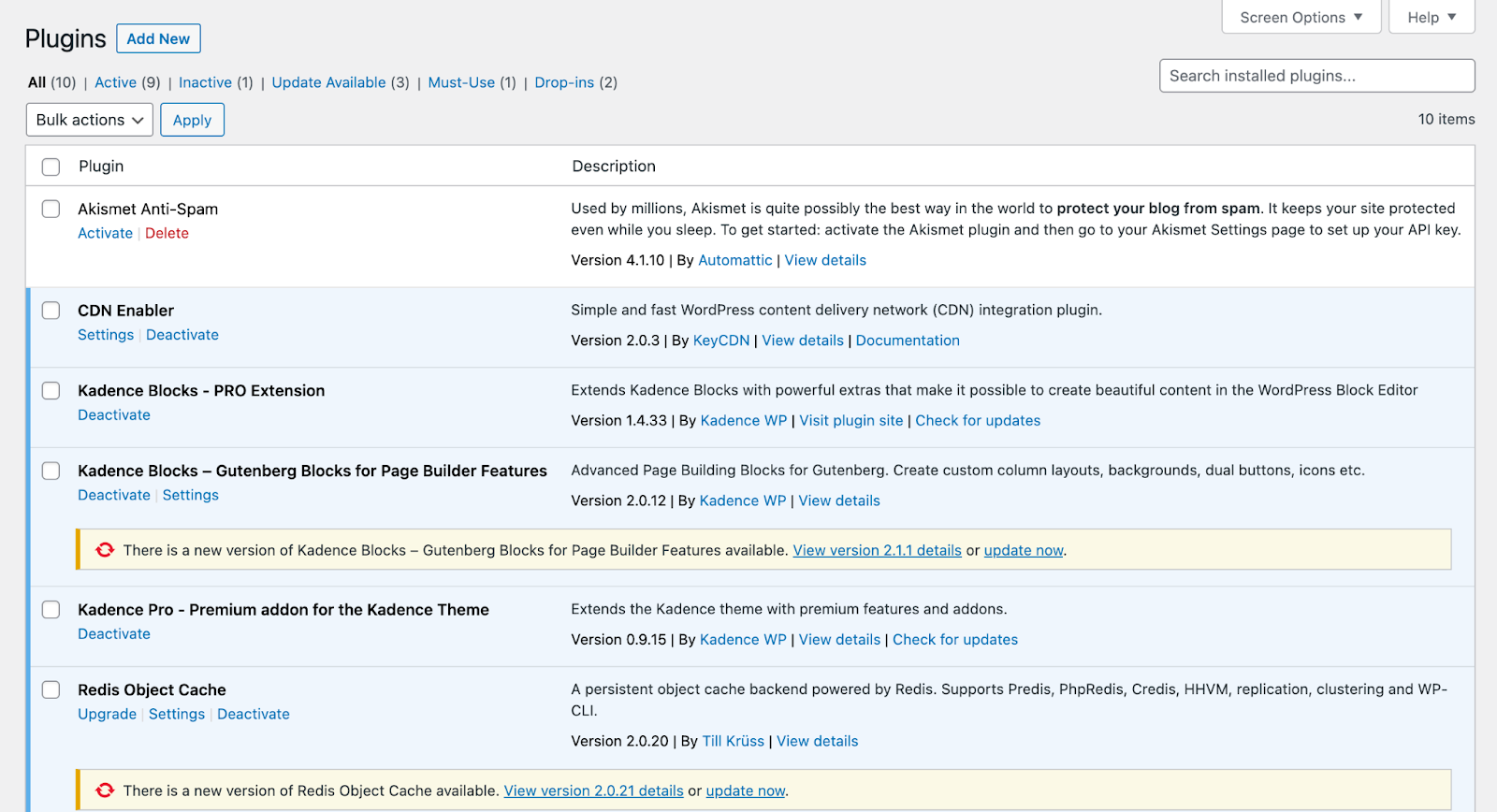Tick the select-all plugins checkbox
This screenshot has height=812, width=1497.
51,167
